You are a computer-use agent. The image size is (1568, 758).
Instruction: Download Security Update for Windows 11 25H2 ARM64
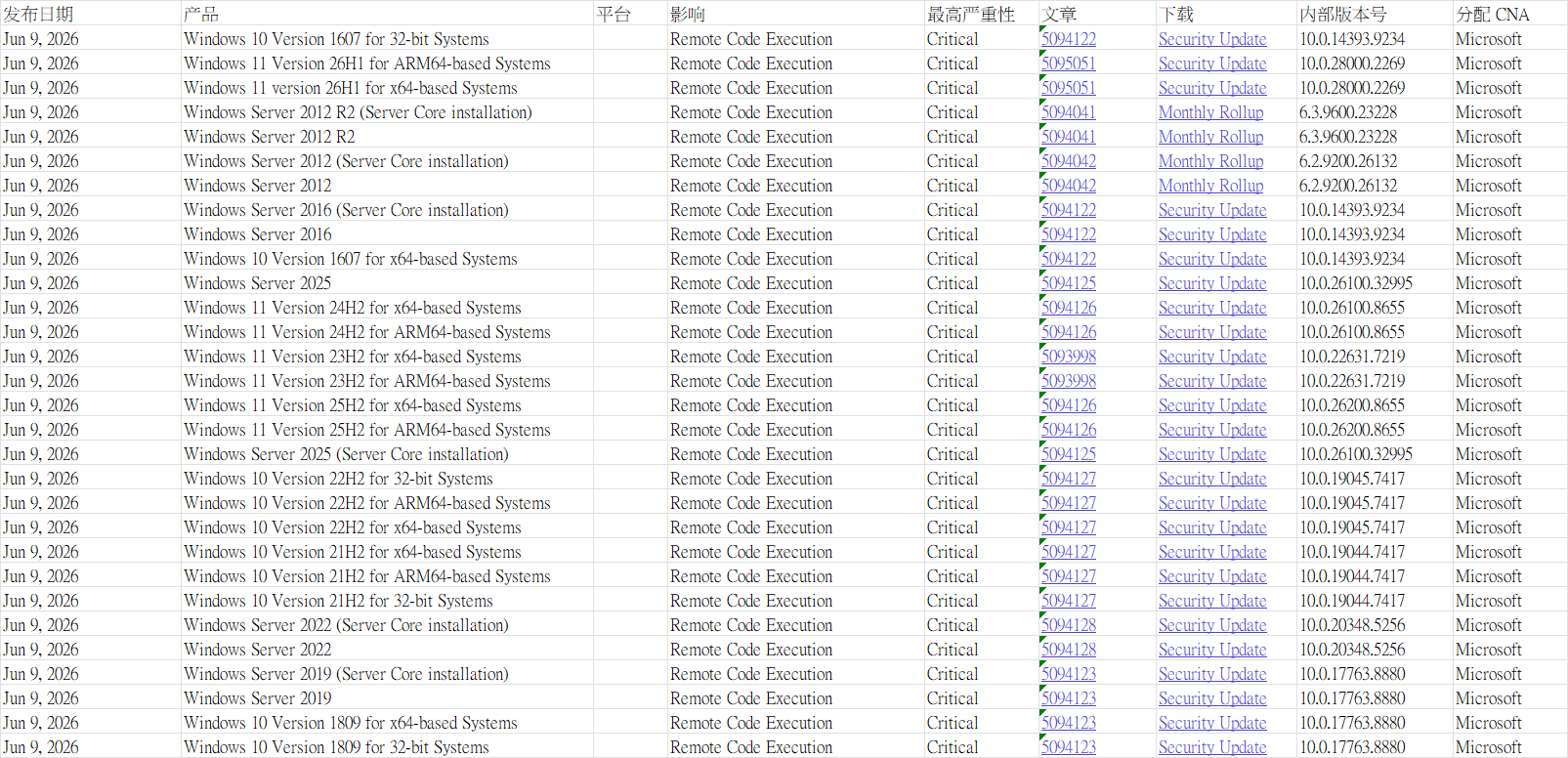[x=1212, y=430]
